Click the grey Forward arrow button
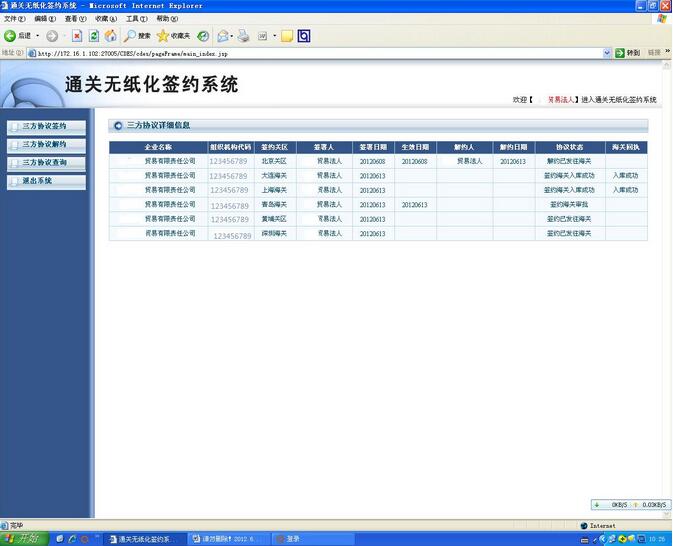673x546 pixels. coord(52,36)
